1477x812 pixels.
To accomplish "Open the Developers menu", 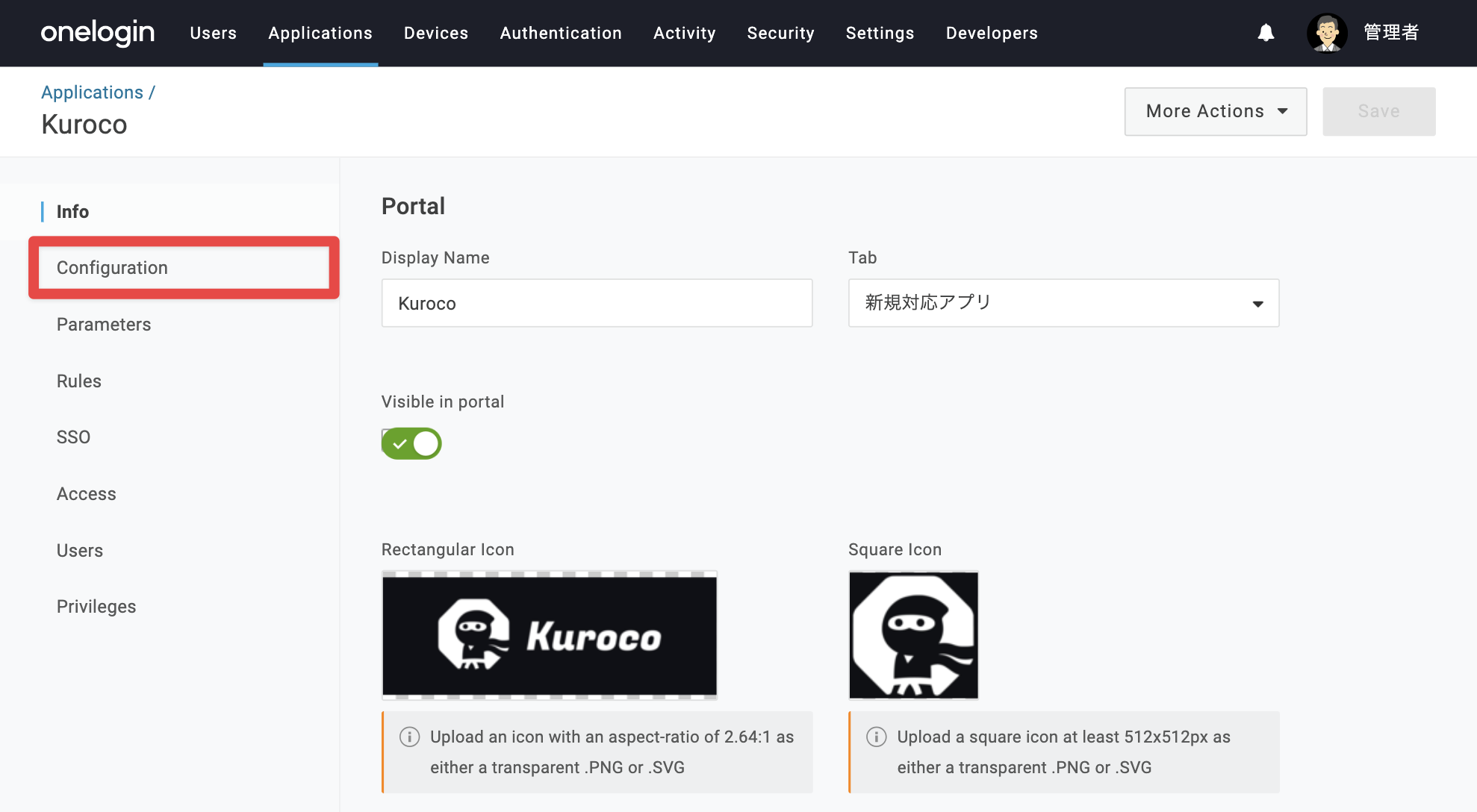I will coord(992,33).
